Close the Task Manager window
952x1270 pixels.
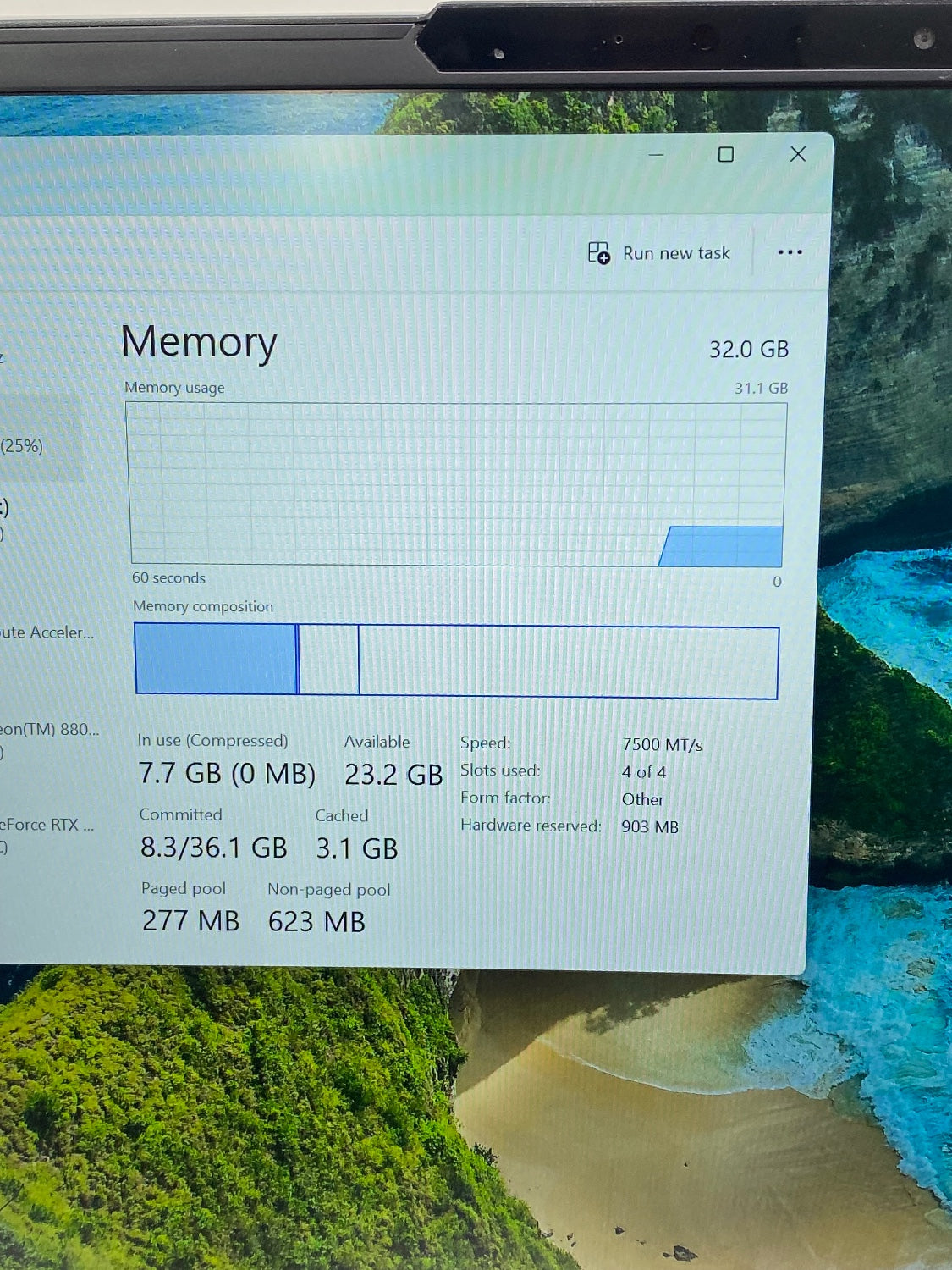click(797, 154)
